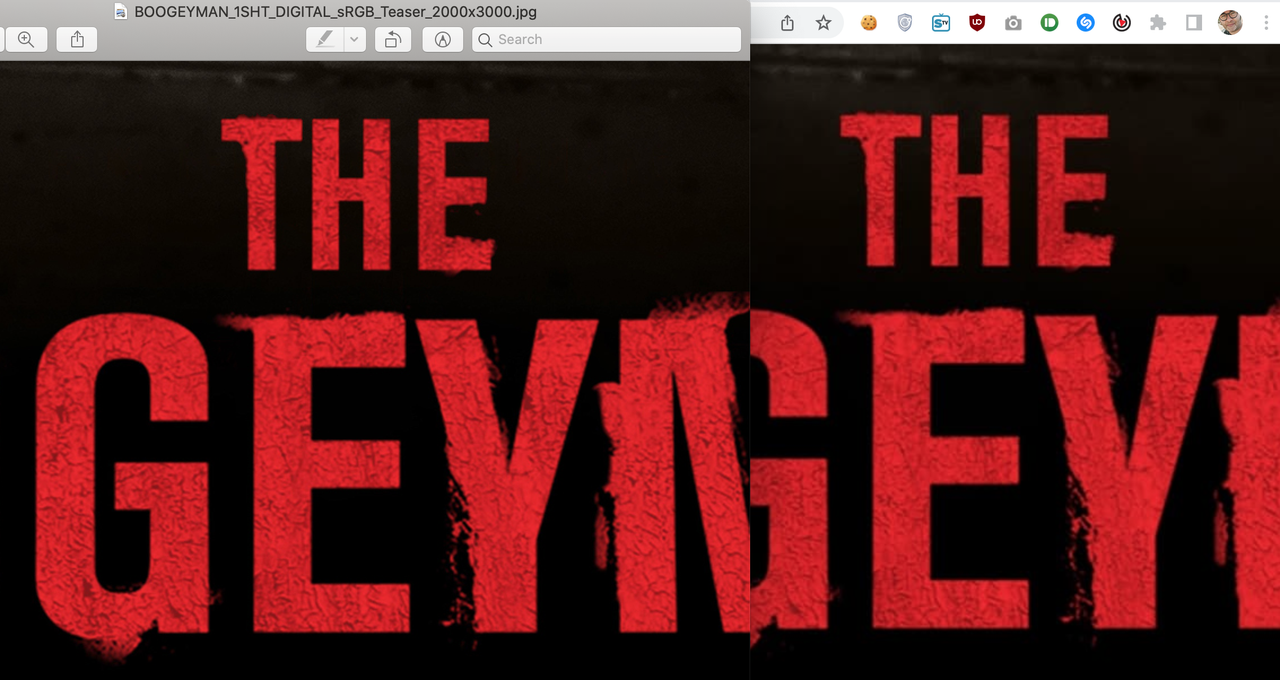Open the cookie extension in Chrome
This screenshot has height=680, width=1280.
pyautogui.click(x=869, y=22)
